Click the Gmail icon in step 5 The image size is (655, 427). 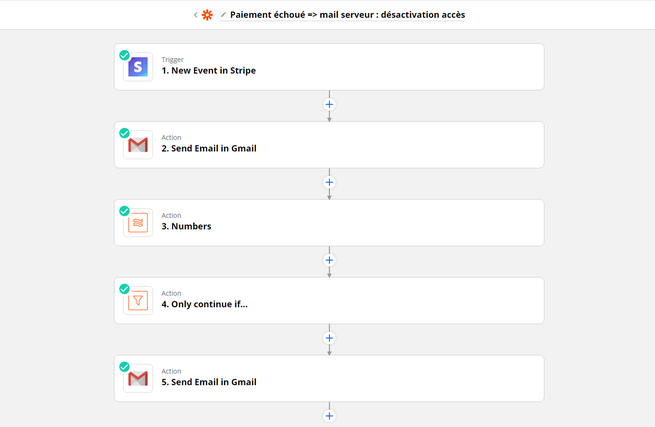(x=138, y=379)
